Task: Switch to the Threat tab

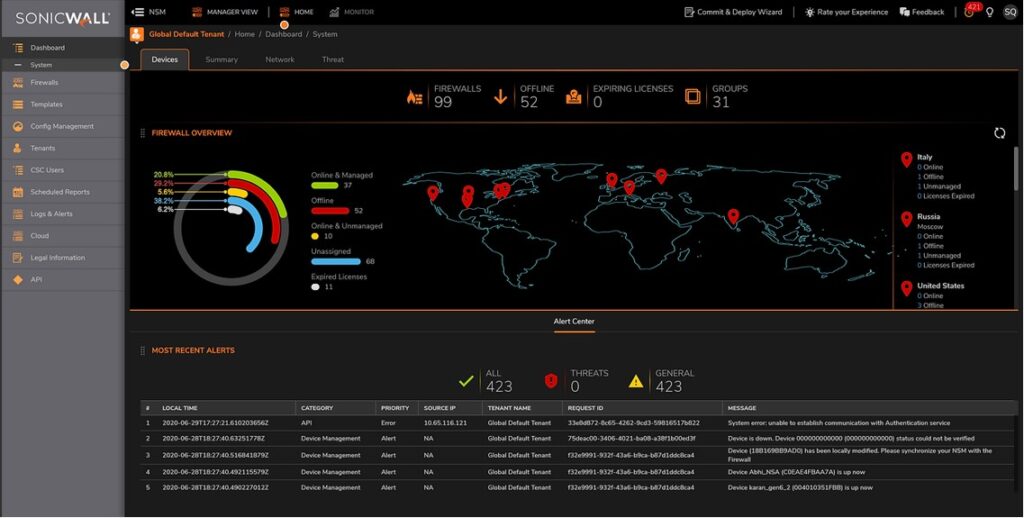Action: 332,59
